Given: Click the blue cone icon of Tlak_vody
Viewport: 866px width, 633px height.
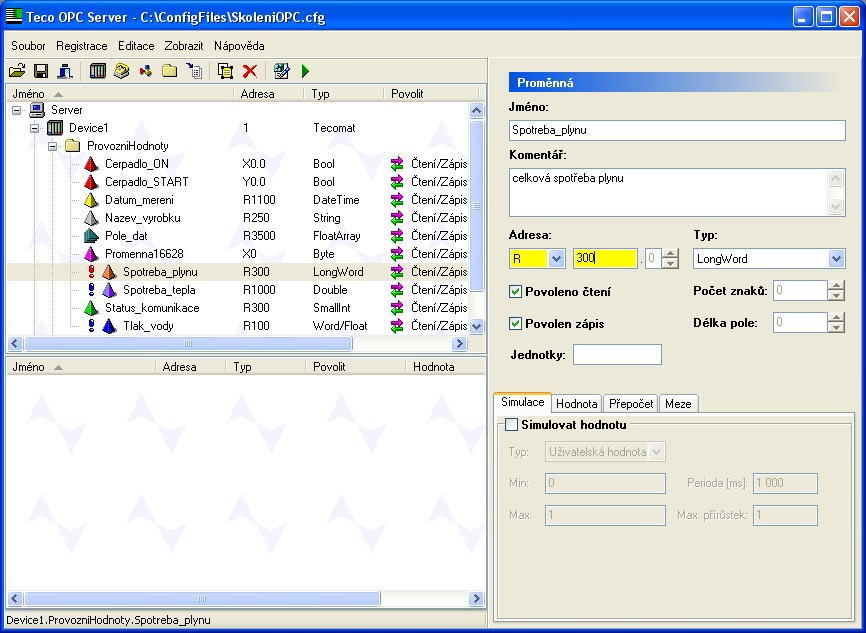Looking at the screenshot, I should pyautogui.click(x=109, y=326).
